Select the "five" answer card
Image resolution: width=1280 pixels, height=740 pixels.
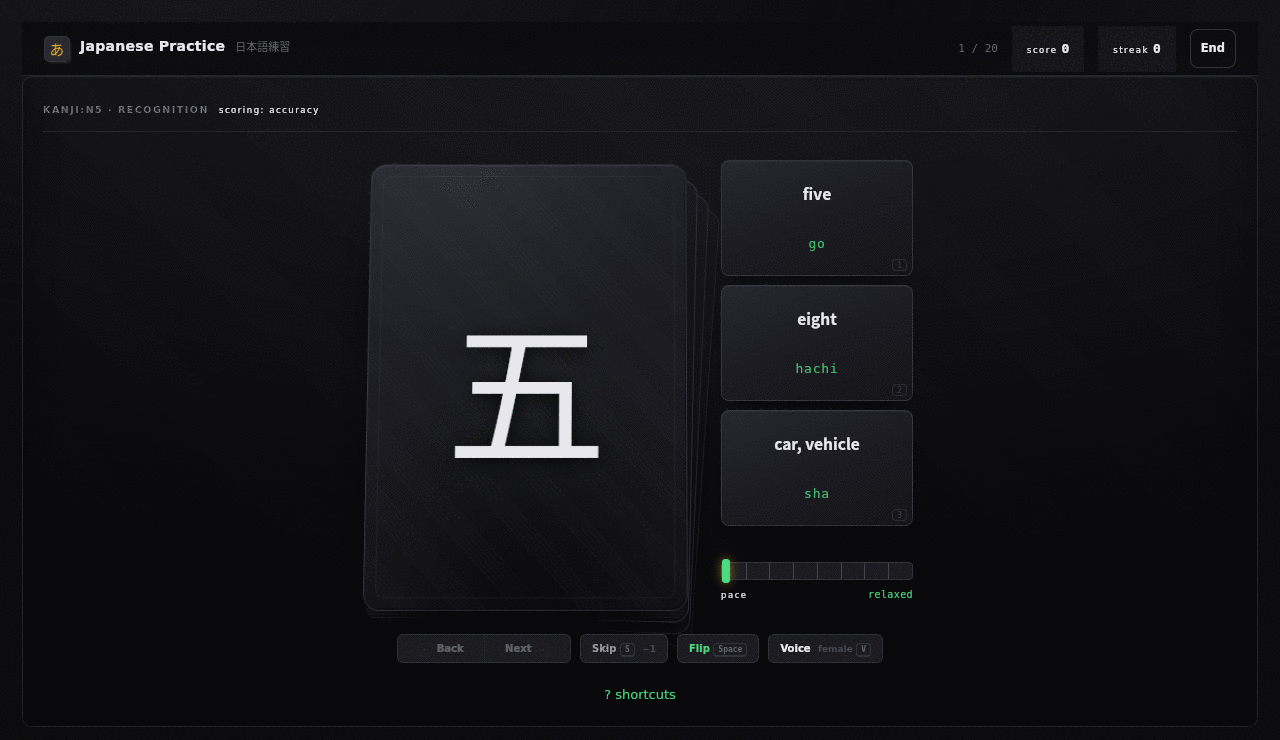[817, 218]
